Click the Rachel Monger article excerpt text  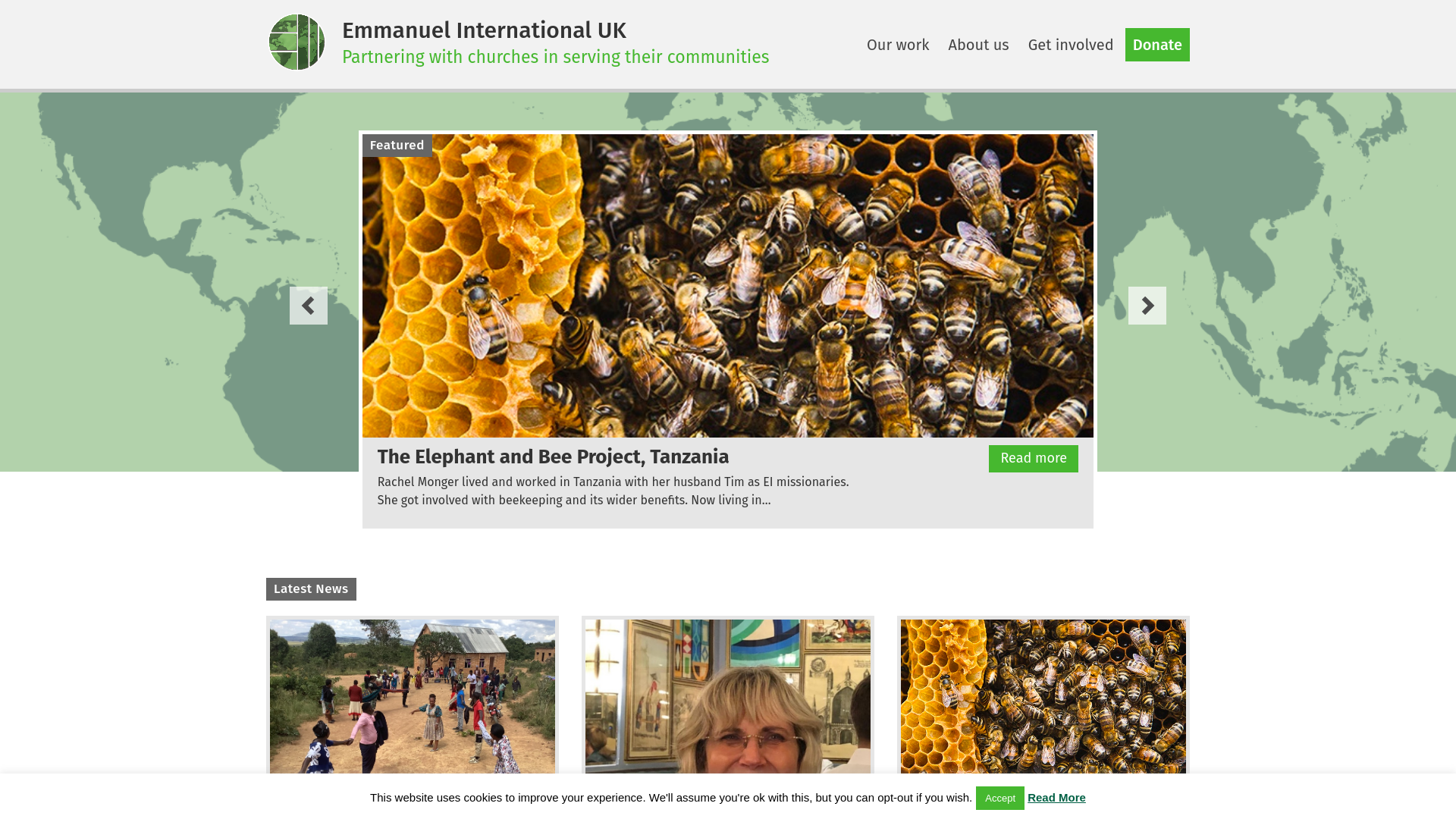pos(613,491)
